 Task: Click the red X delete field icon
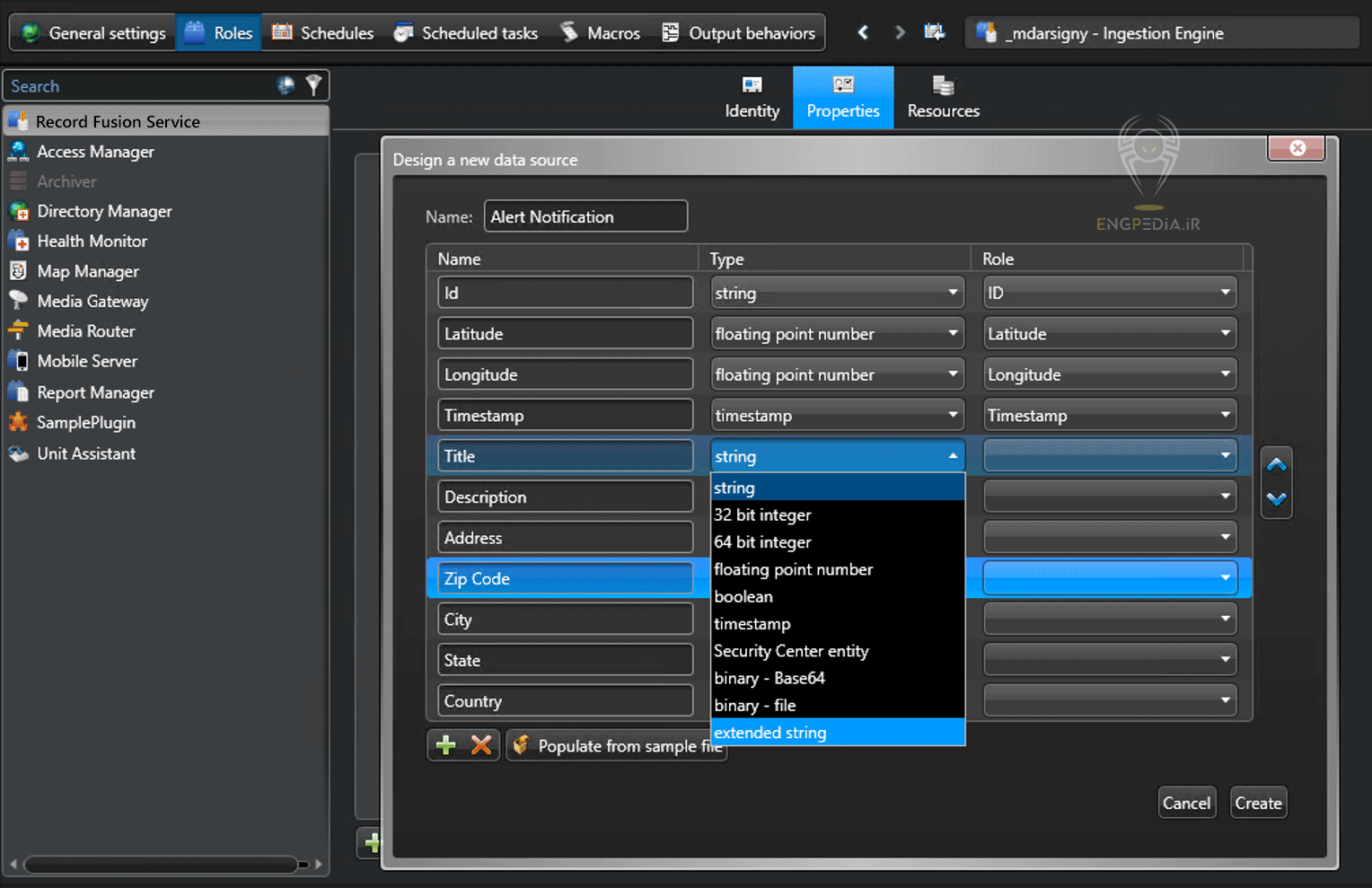click(481, 745)
